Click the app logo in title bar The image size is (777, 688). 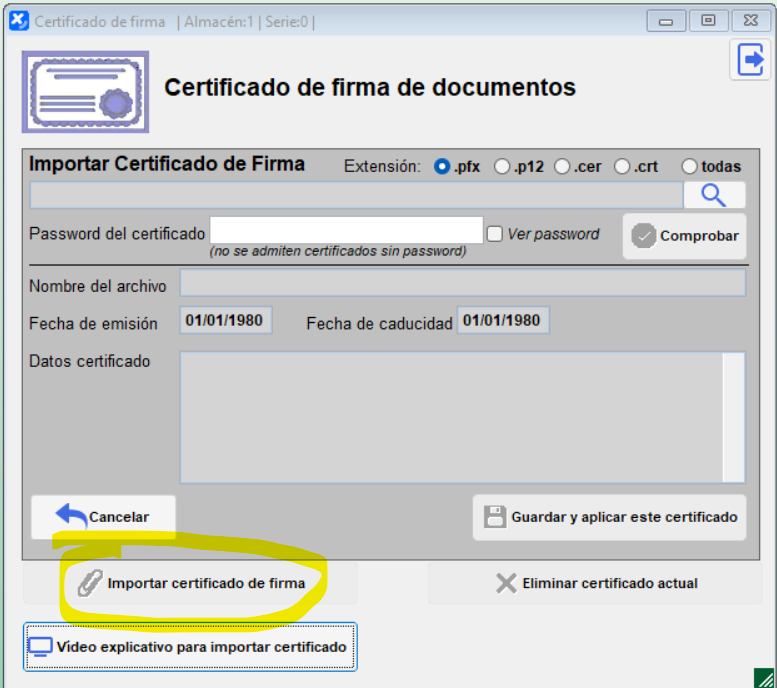coord(19,21)
